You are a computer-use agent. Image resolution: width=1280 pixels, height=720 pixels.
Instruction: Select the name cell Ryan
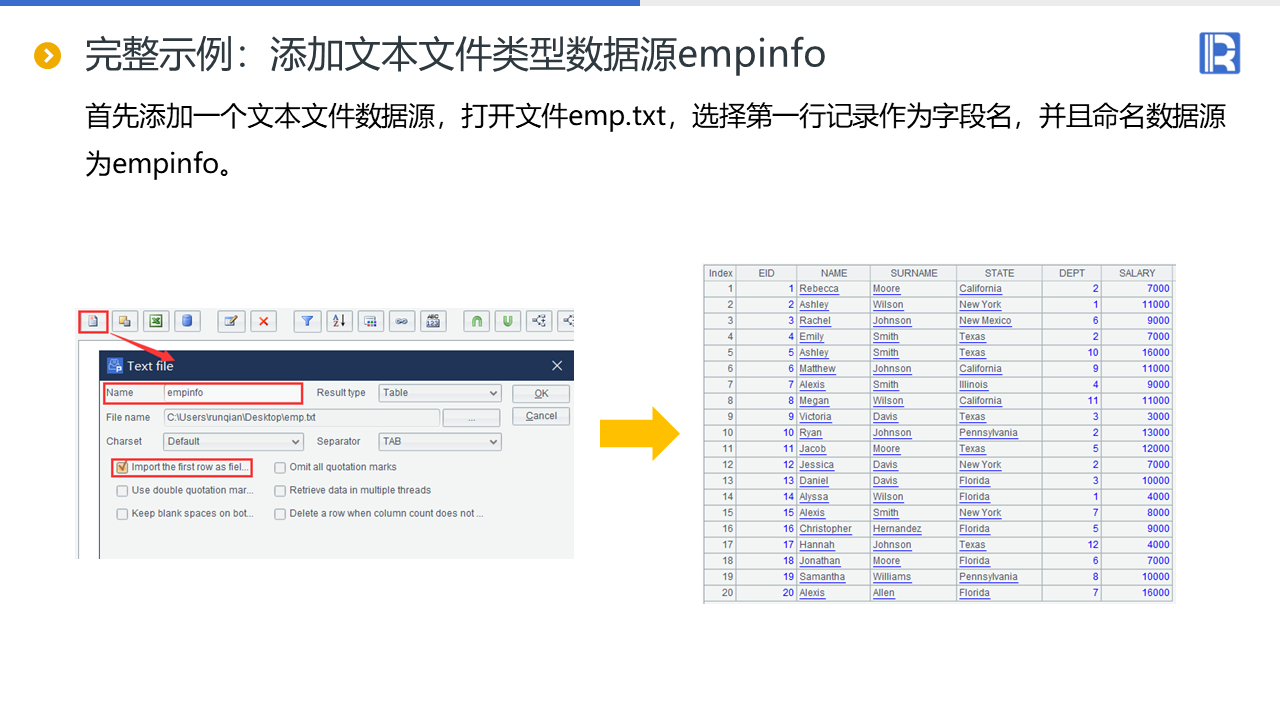[x=834, y=433]
